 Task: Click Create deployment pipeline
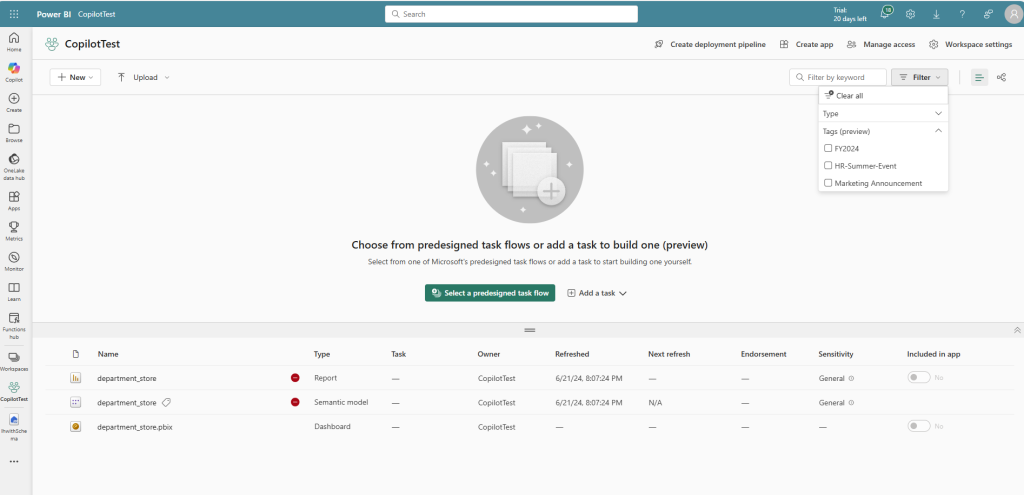[x=710, y=44]
